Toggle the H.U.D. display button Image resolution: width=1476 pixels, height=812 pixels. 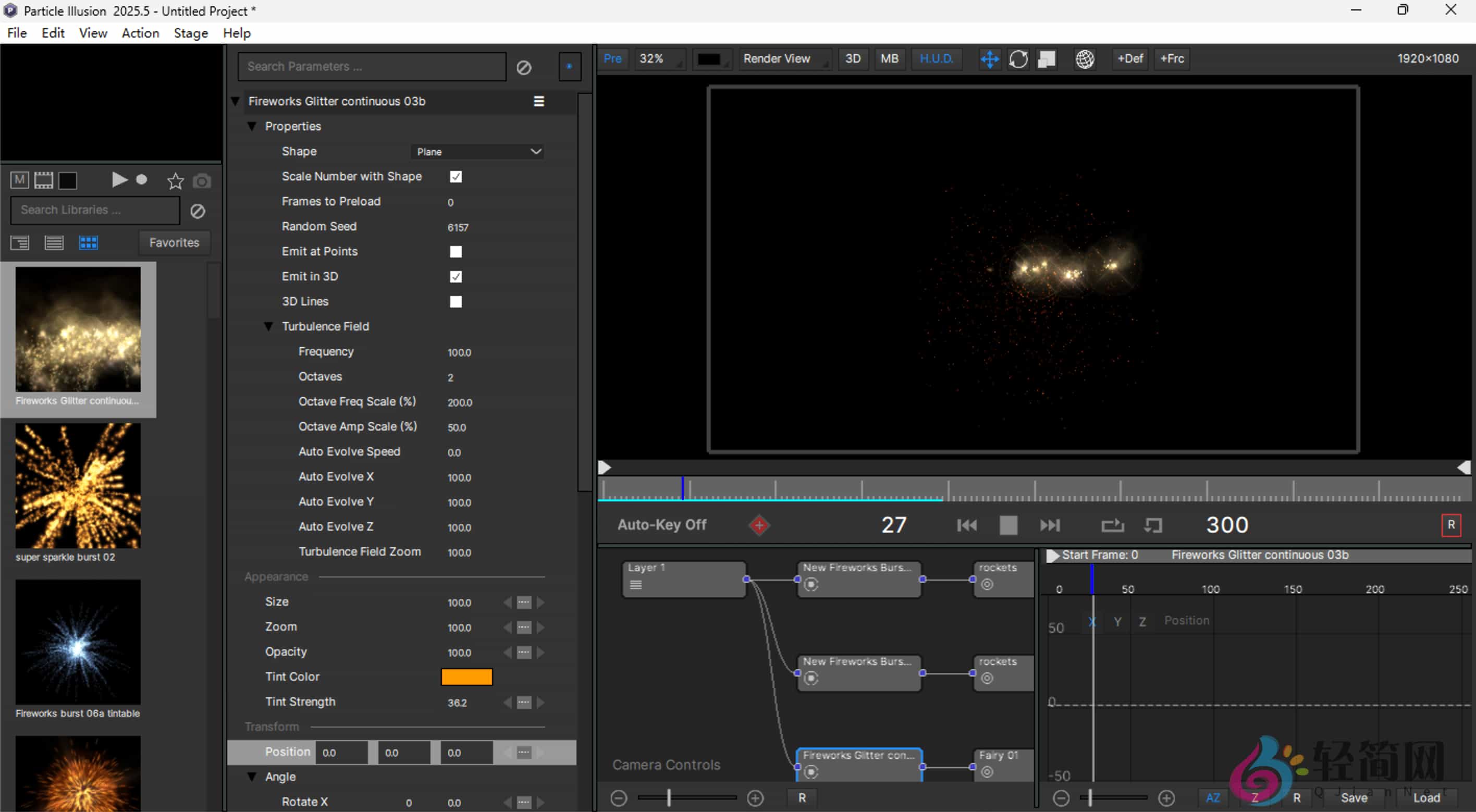936,58
